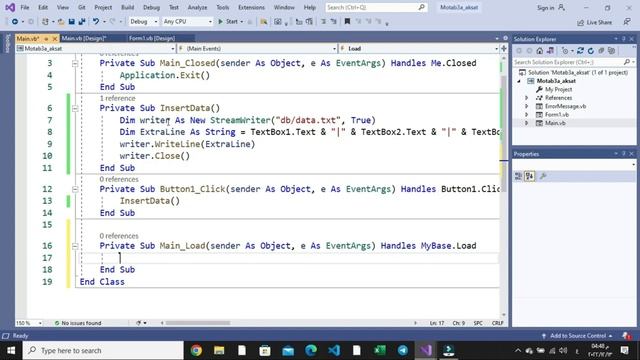The image size is (640, 360).
Task: Expand the References node in Solution Explorer
Action: pyautogui.click(x=527, y=98)
